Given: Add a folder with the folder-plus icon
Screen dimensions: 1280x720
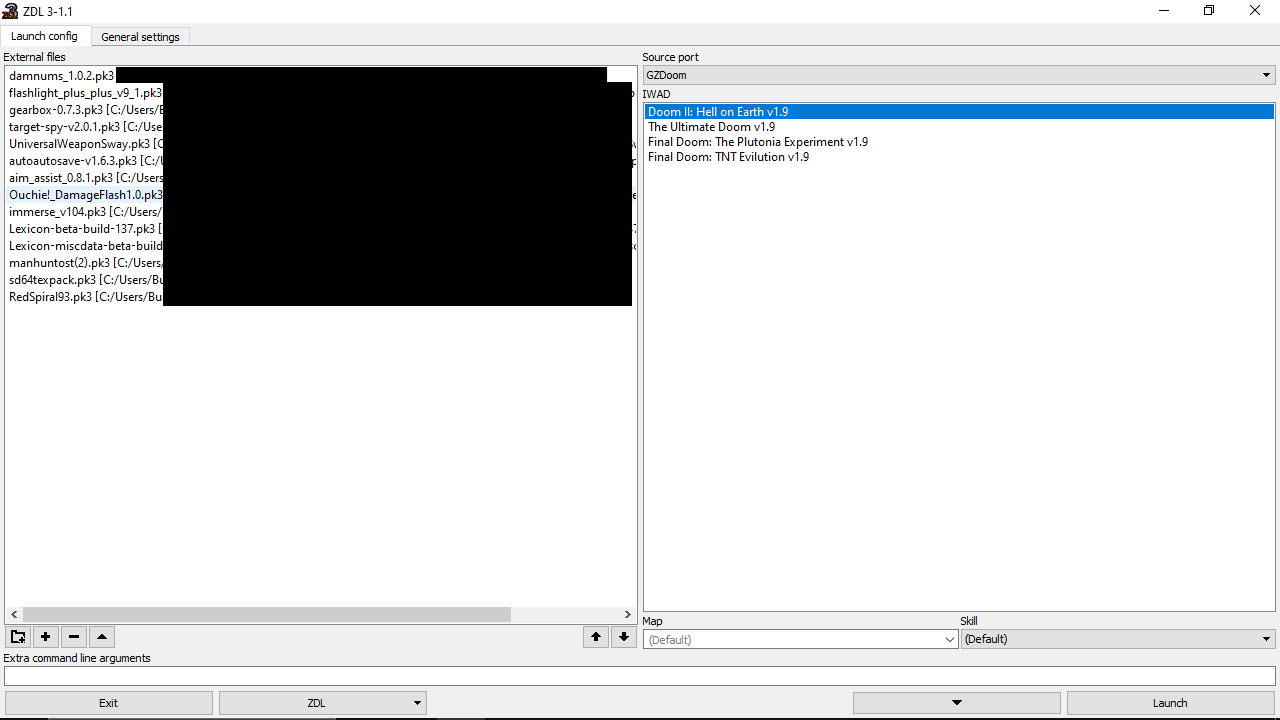Looking at the screenshot, I should tap(18, 637).
